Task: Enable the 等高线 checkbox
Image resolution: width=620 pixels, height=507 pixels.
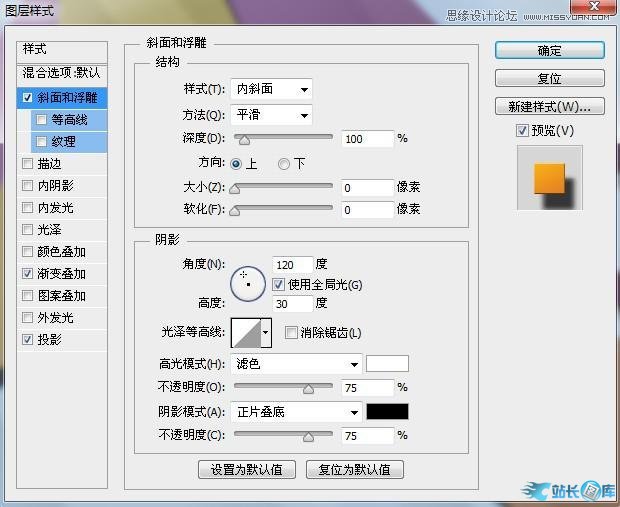Action: coord(41,120)
